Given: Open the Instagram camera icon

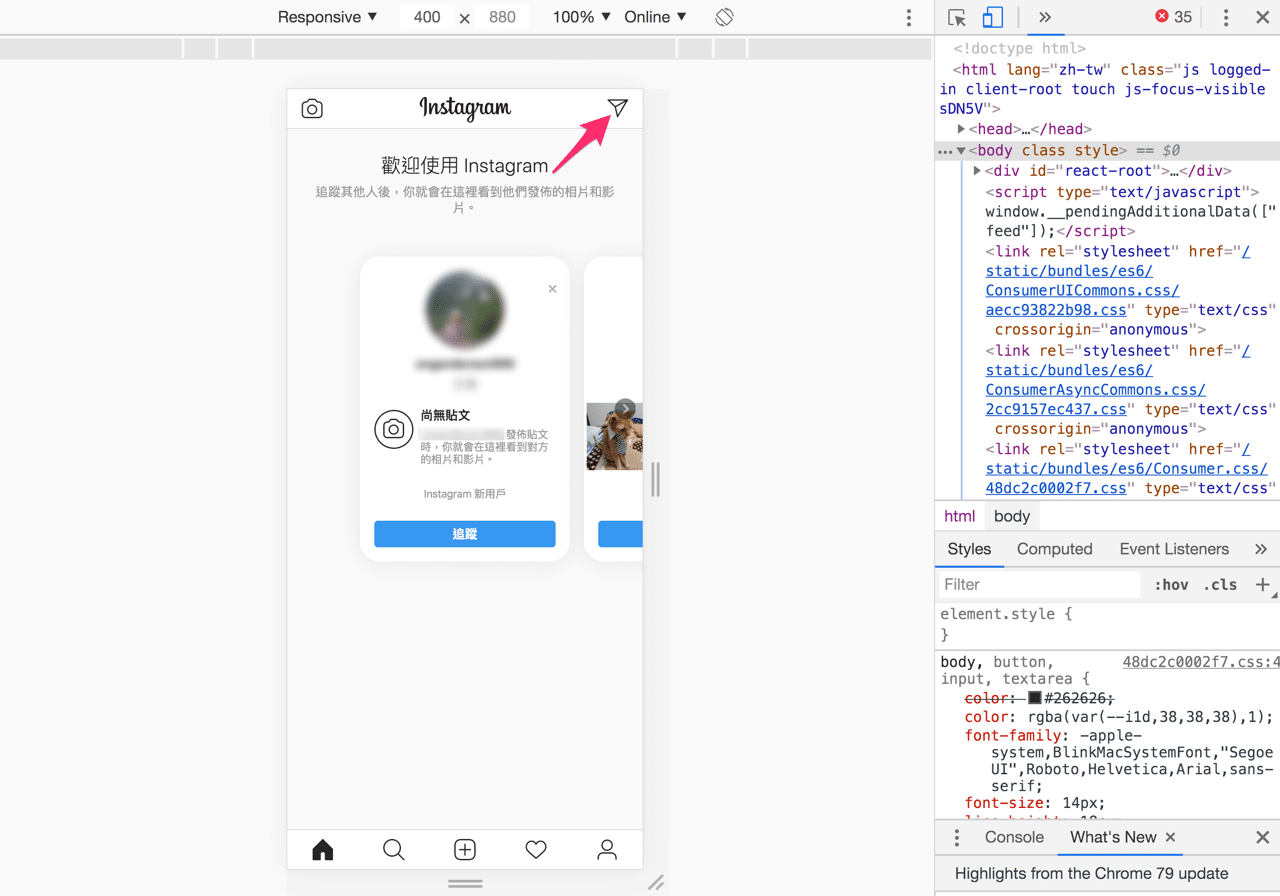Looking at the screenshot, I should (x=312, y=108).
